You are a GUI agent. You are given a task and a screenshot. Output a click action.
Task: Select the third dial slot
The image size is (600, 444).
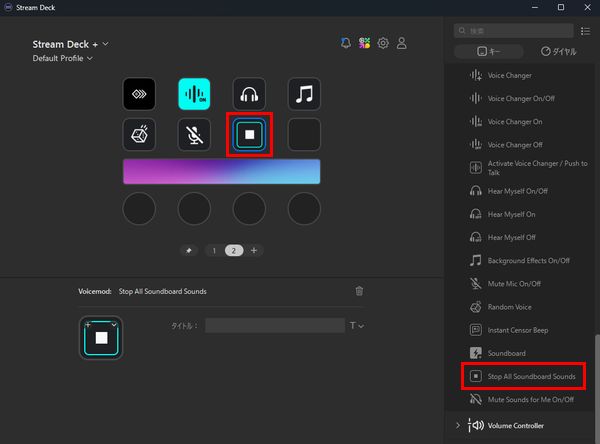coord(249,209)
